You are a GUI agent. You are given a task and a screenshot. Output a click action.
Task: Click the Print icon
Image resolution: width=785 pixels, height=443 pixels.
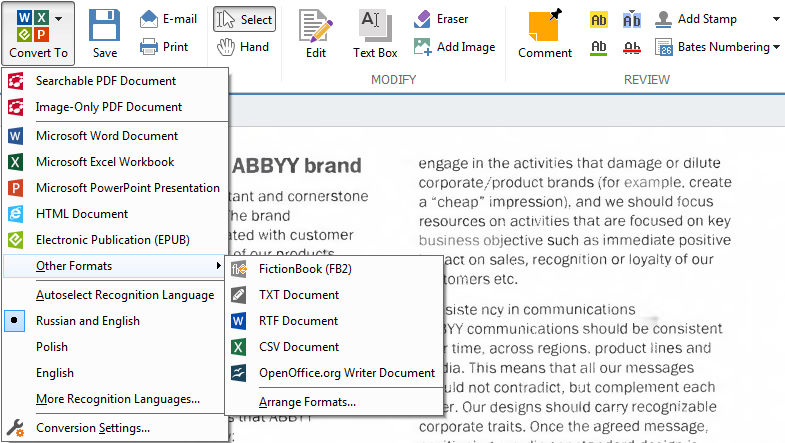coord(165,46)
